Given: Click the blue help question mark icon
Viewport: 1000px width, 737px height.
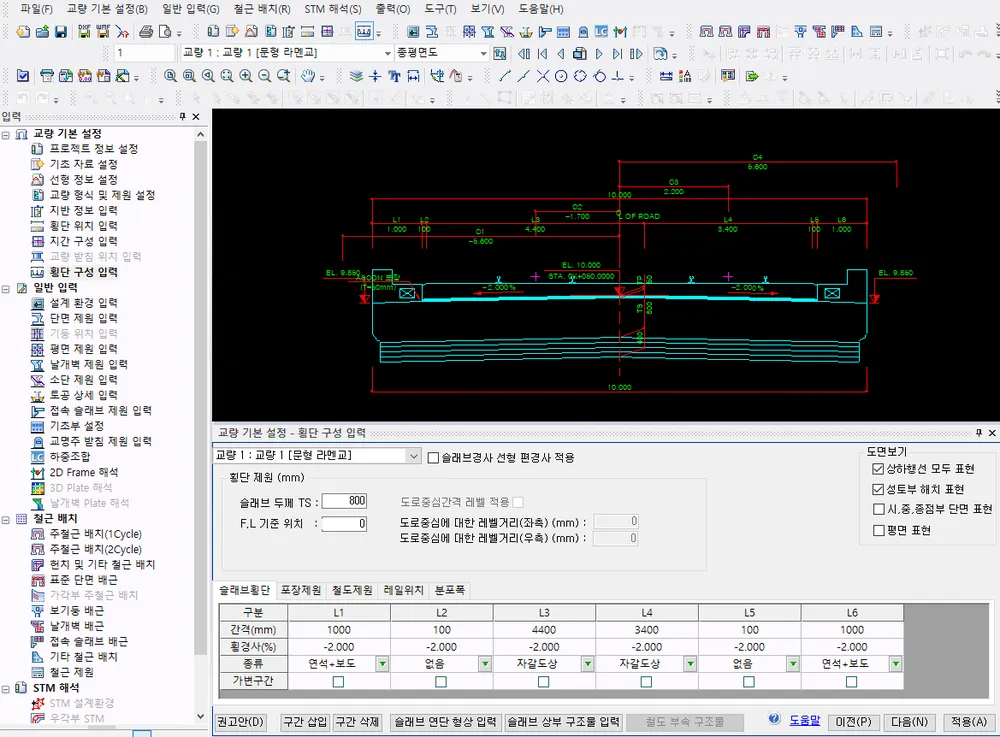Looking at the screenshot, I should click(774, 719).
